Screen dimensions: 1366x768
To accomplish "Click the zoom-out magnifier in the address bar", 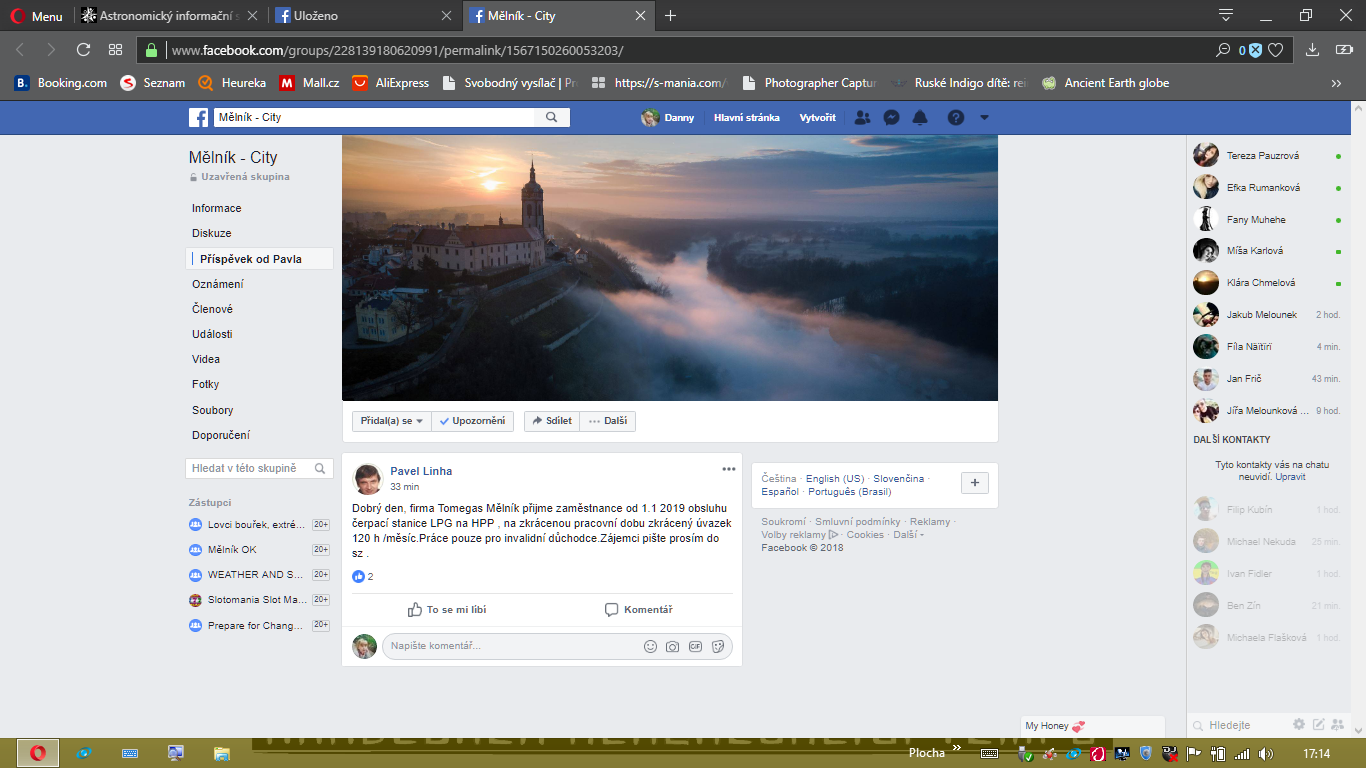I will tap(1222, 50).
